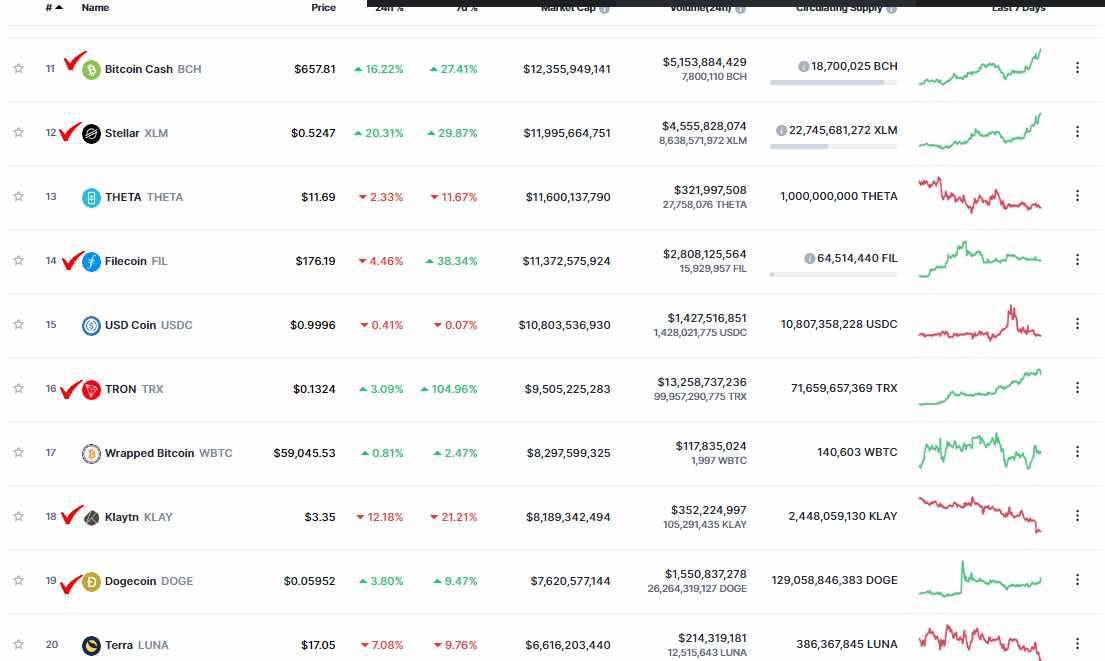
Task: Click the THETA blue logo icon
Action: 91,197
